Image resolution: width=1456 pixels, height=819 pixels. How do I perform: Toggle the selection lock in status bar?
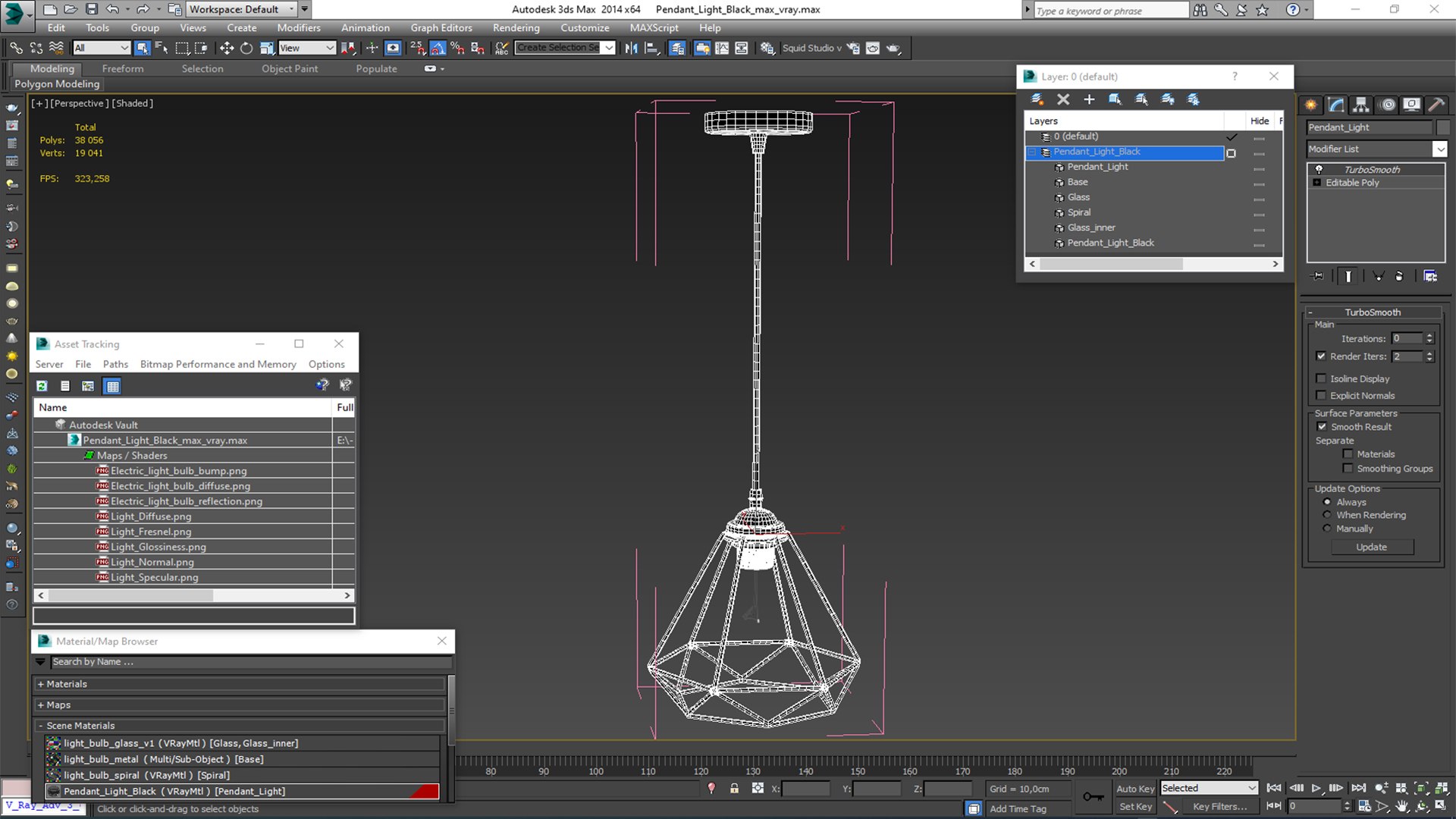click(x=734, y=789)
